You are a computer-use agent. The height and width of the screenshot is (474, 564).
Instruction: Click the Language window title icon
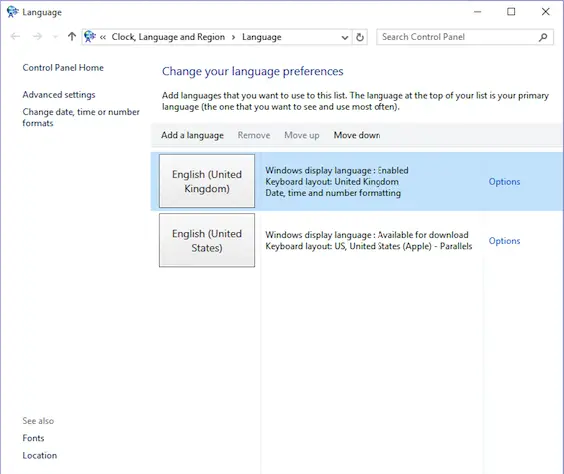(12, 12)
